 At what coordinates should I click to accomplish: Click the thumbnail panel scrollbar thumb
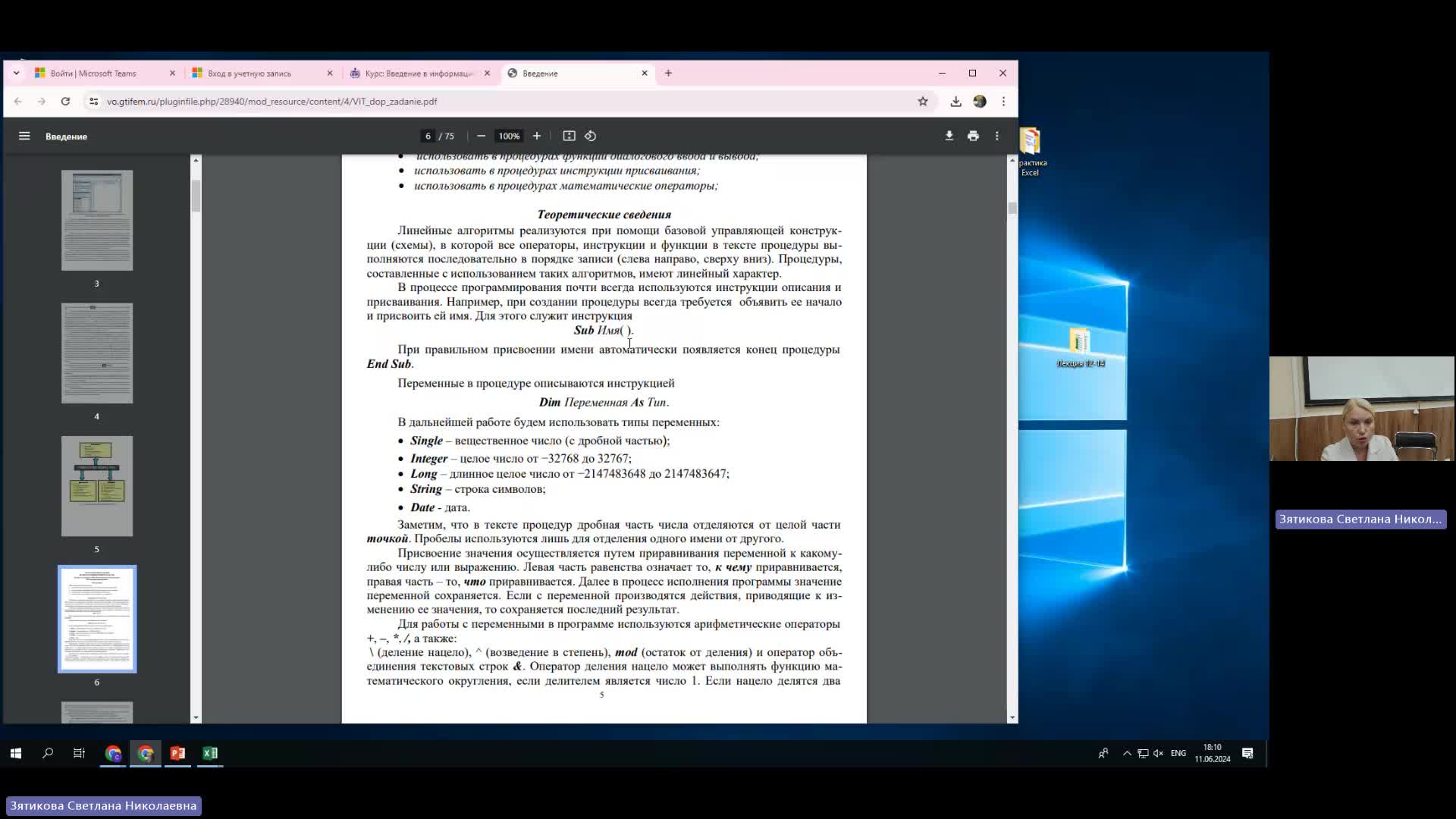[x=196, y=196]
